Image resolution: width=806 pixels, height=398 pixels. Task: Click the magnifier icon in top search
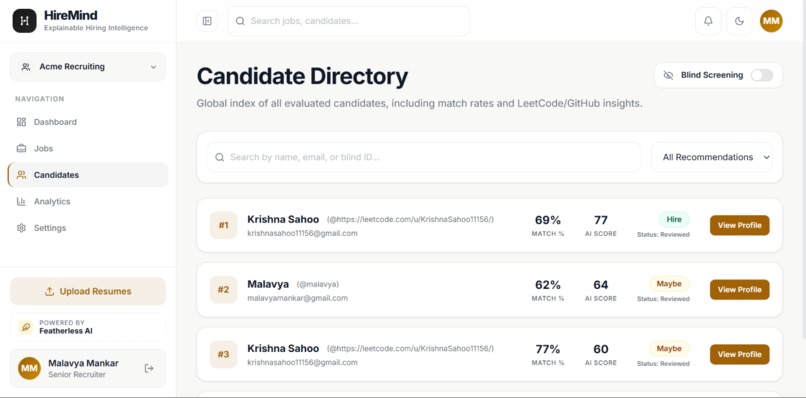240,21
